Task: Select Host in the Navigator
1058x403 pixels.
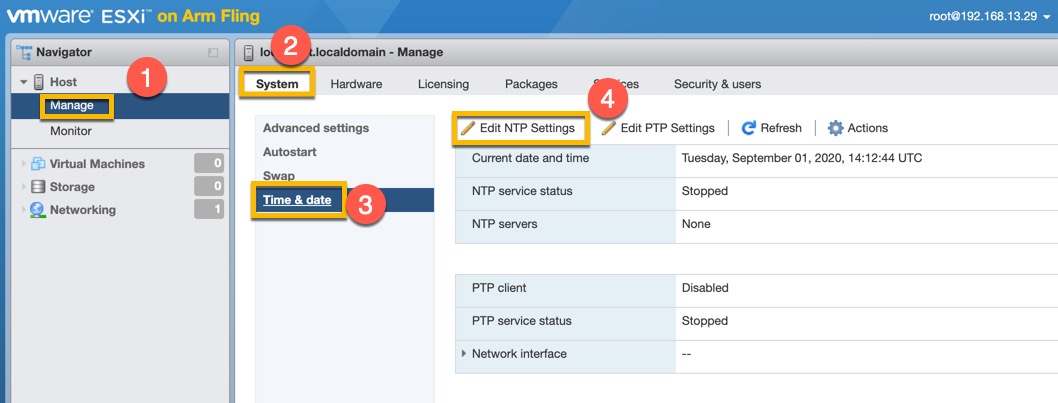Action: coord(63,82)
